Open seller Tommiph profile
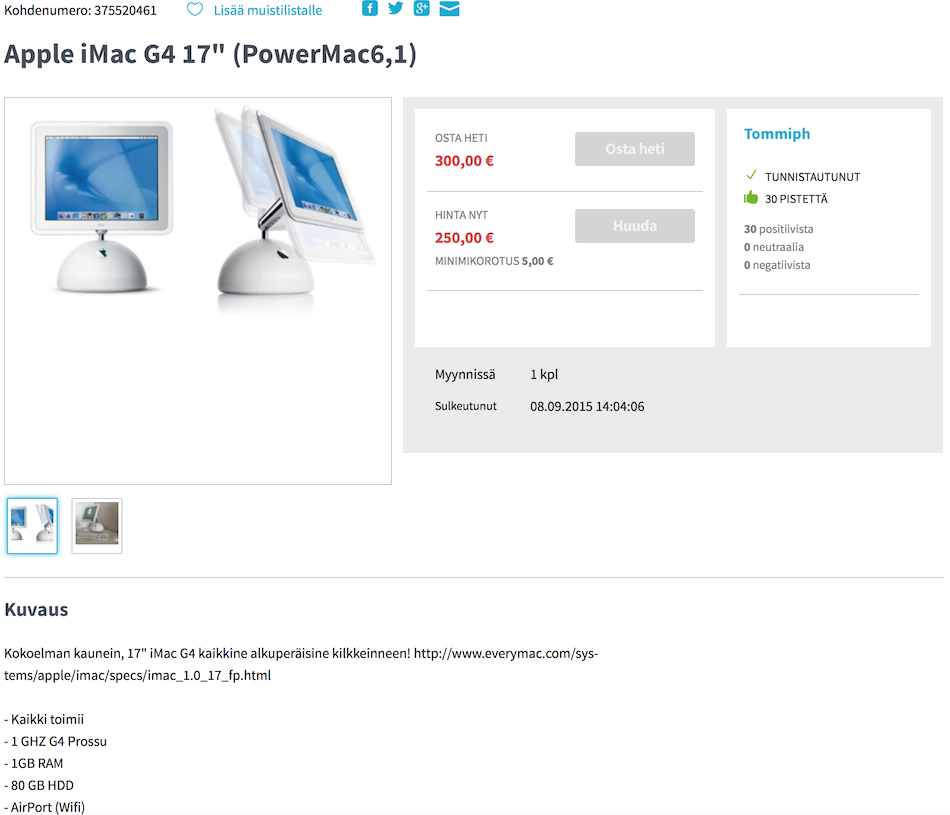 [x=777, y=134]
